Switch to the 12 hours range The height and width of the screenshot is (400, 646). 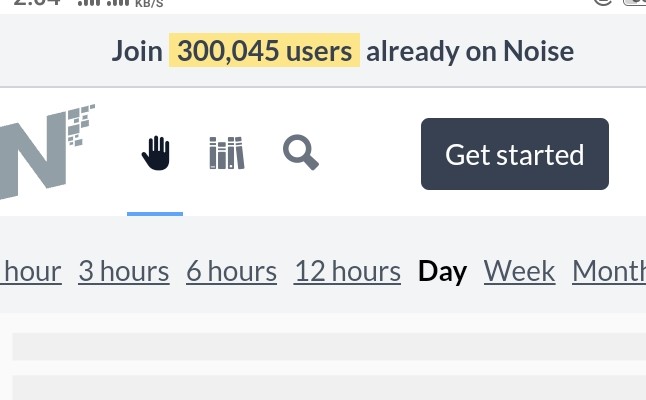[347, 271]
